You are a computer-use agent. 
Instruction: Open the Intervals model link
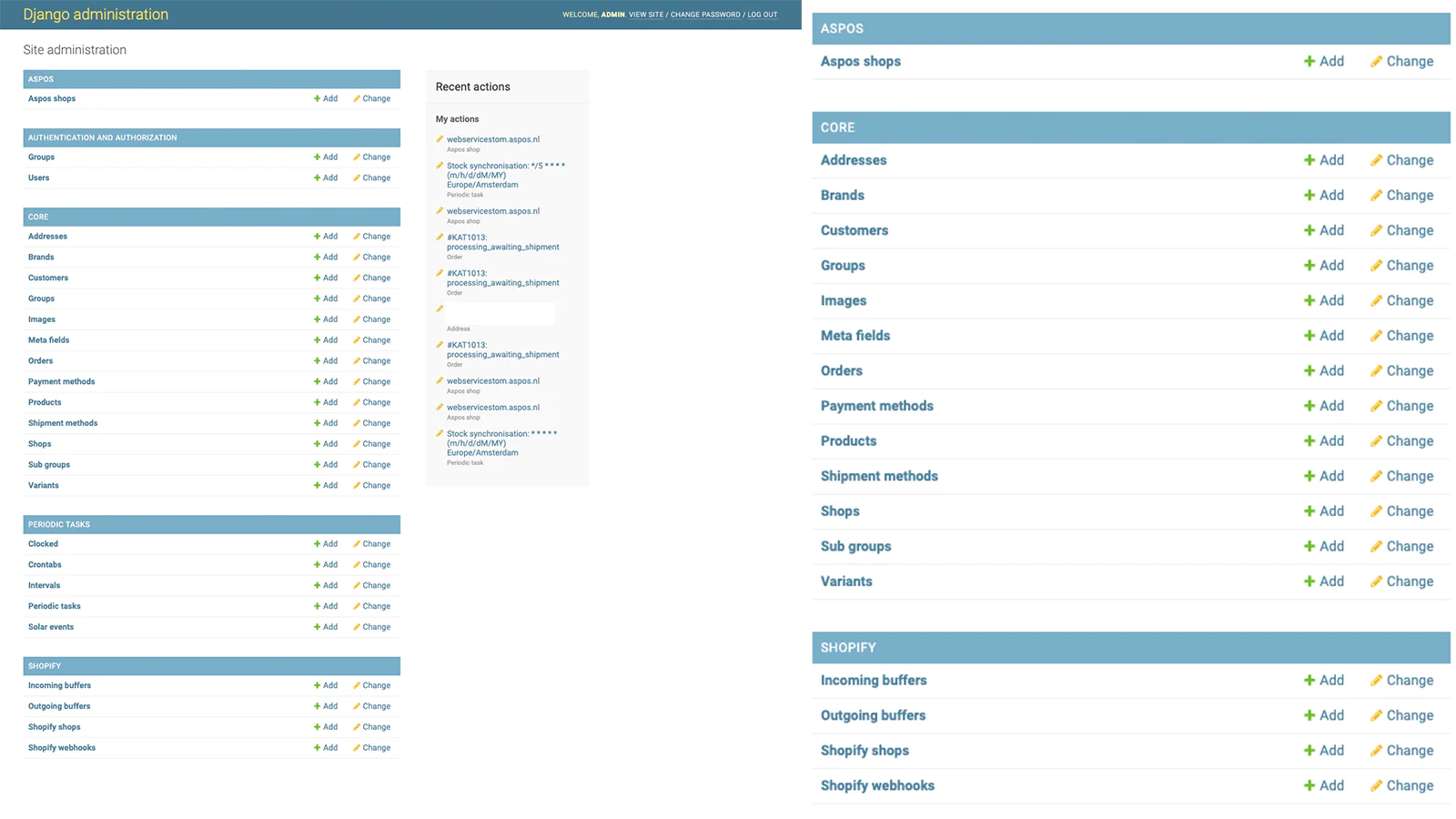(44, 585)
